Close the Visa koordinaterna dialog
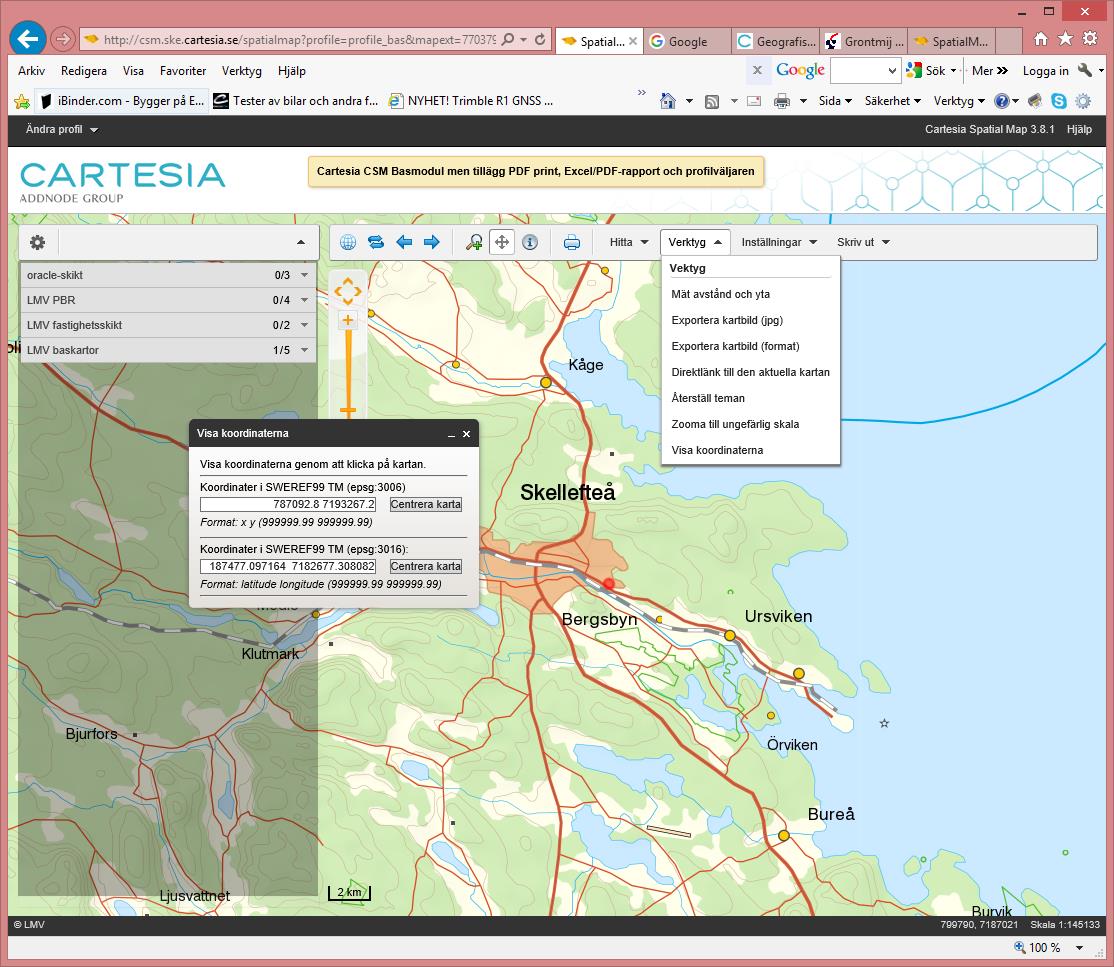Viewport: 1114px width, 967px height. (x=467, y=434)
